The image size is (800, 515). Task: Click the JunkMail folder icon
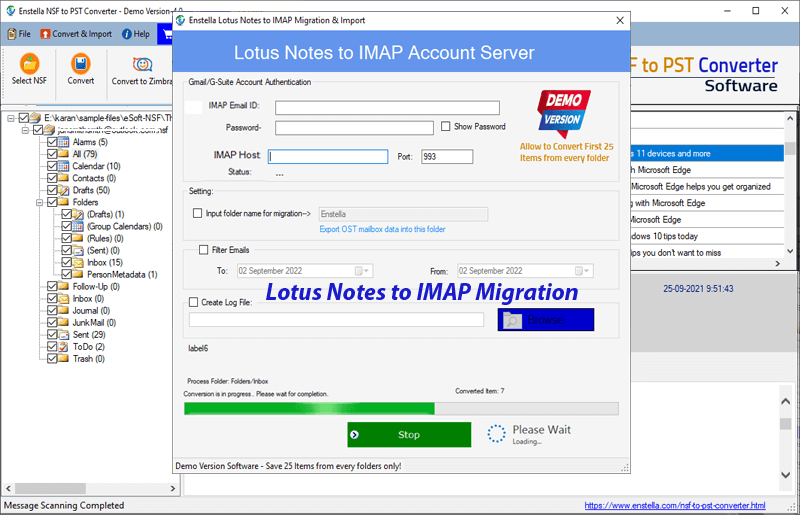(63, 323)
